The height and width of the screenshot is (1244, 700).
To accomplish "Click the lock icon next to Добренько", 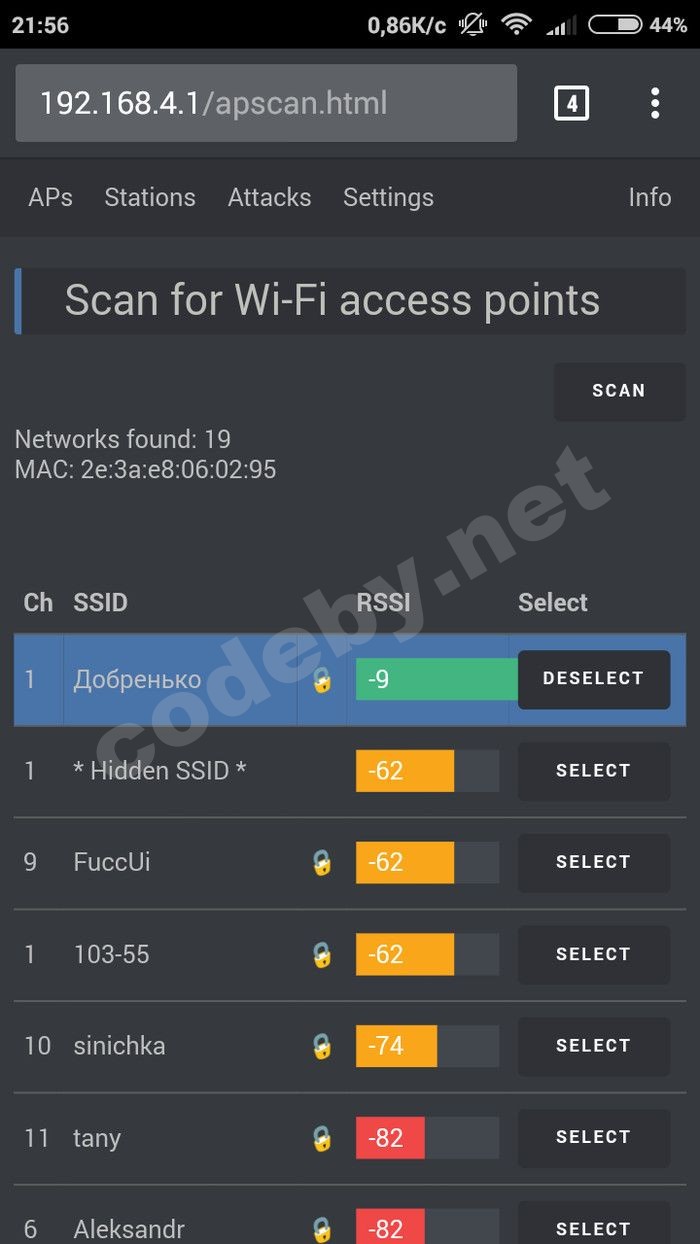I will (x=322, y=680).
